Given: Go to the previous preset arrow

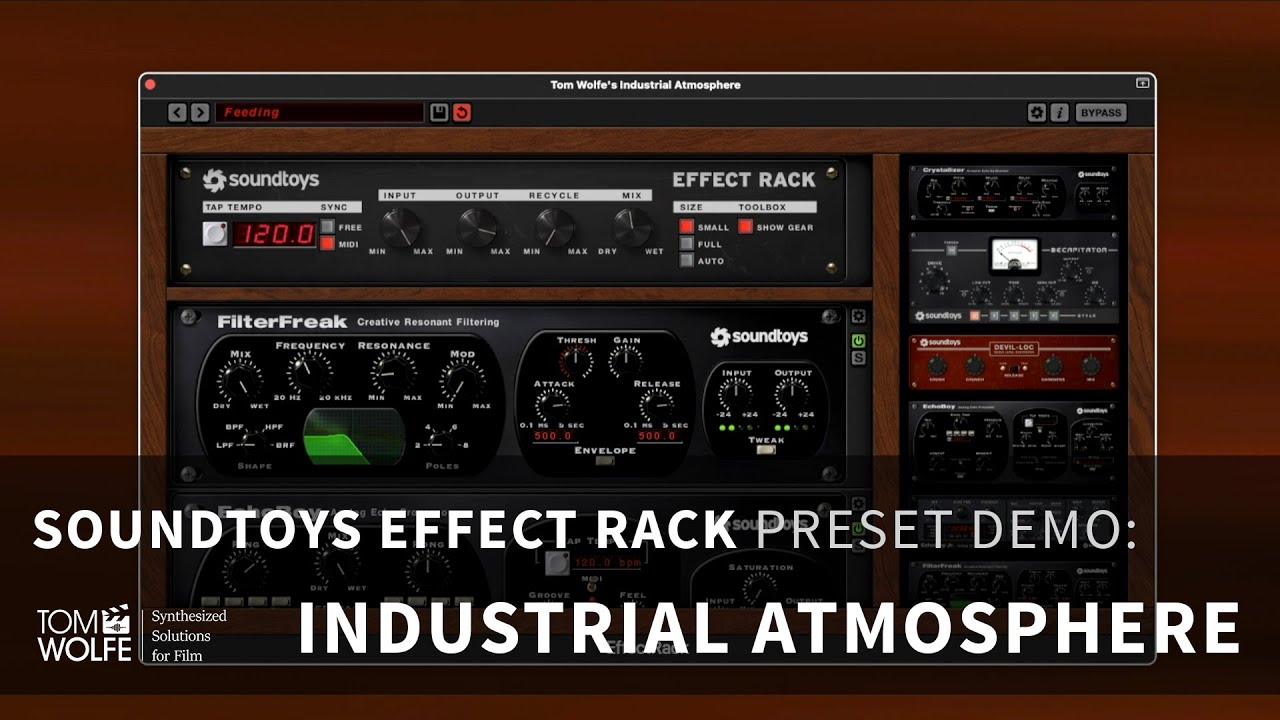Looking at the screenshot, I should 177,113.
